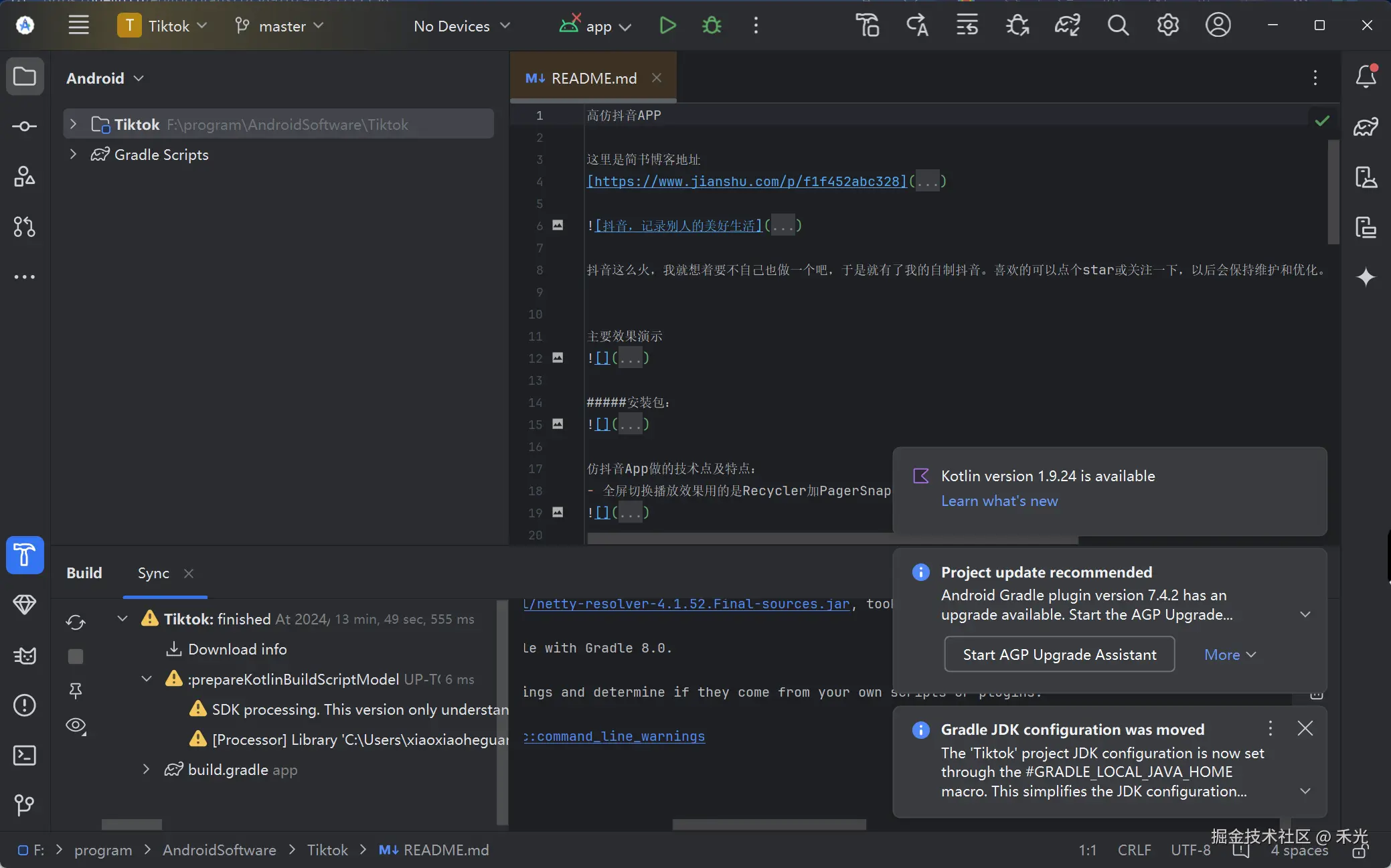Open the Learn what's new link

pyautogui.click(x=999, y=501)
